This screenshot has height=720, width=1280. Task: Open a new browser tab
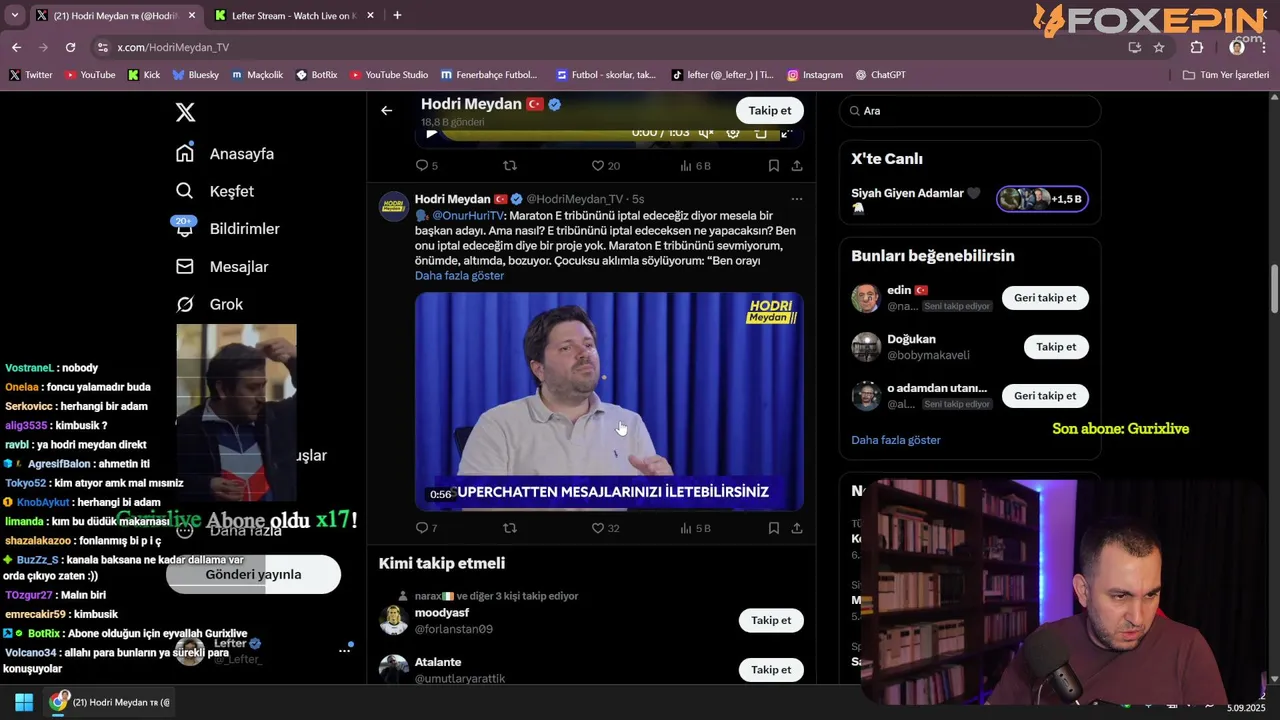point(397,15)
